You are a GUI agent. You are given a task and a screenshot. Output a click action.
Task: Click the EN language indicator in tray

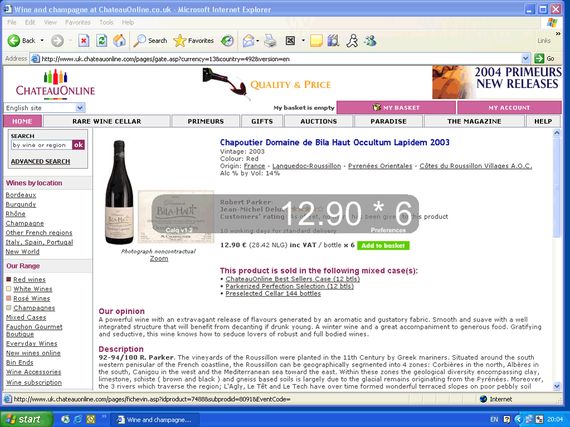[494, 419]
